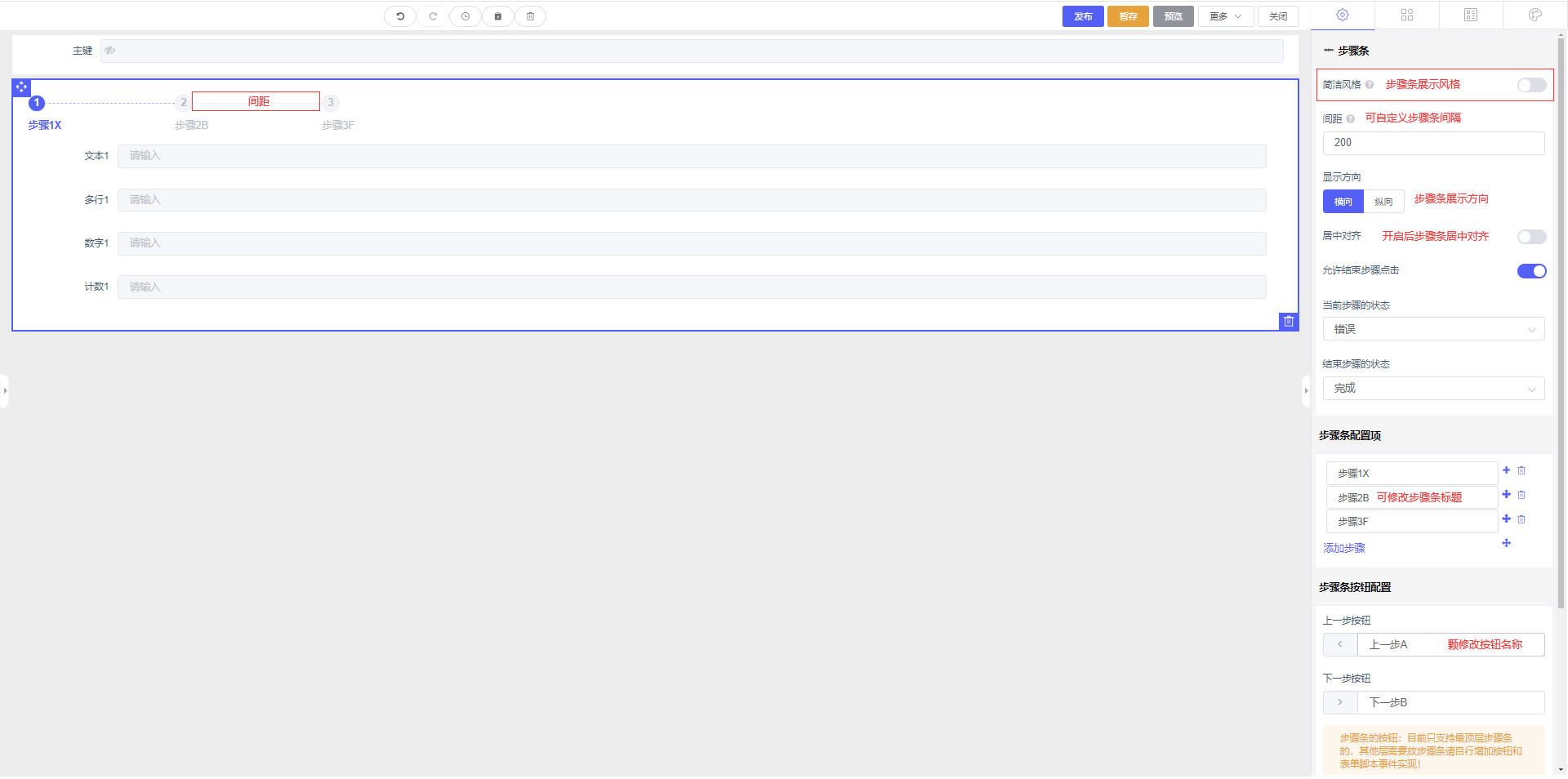The width and height of the screenshot is (1568, 779).
Task: Click the help icon next to 间距
Action: click(1350, 119)
